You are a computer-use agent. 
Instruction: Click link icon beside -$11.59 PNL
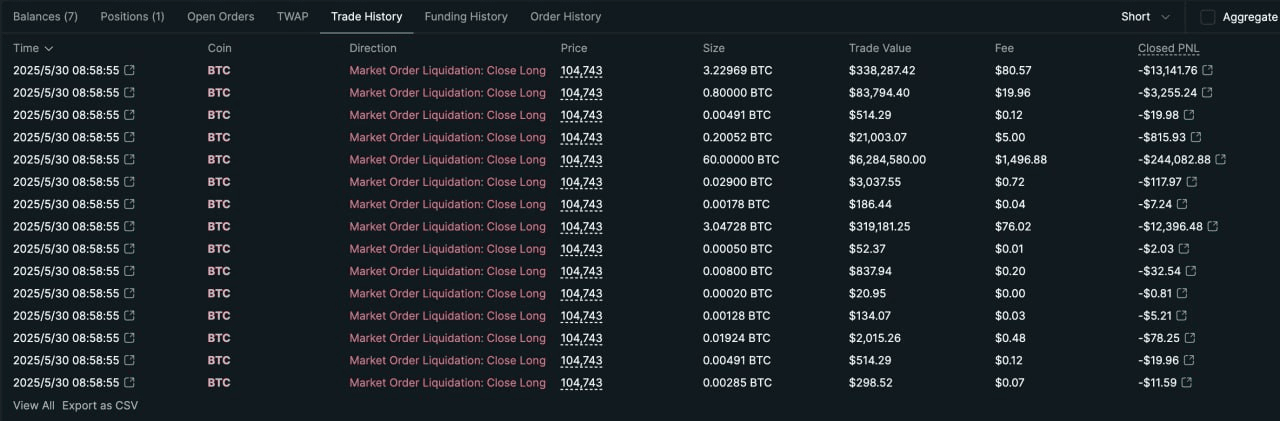1186,383
